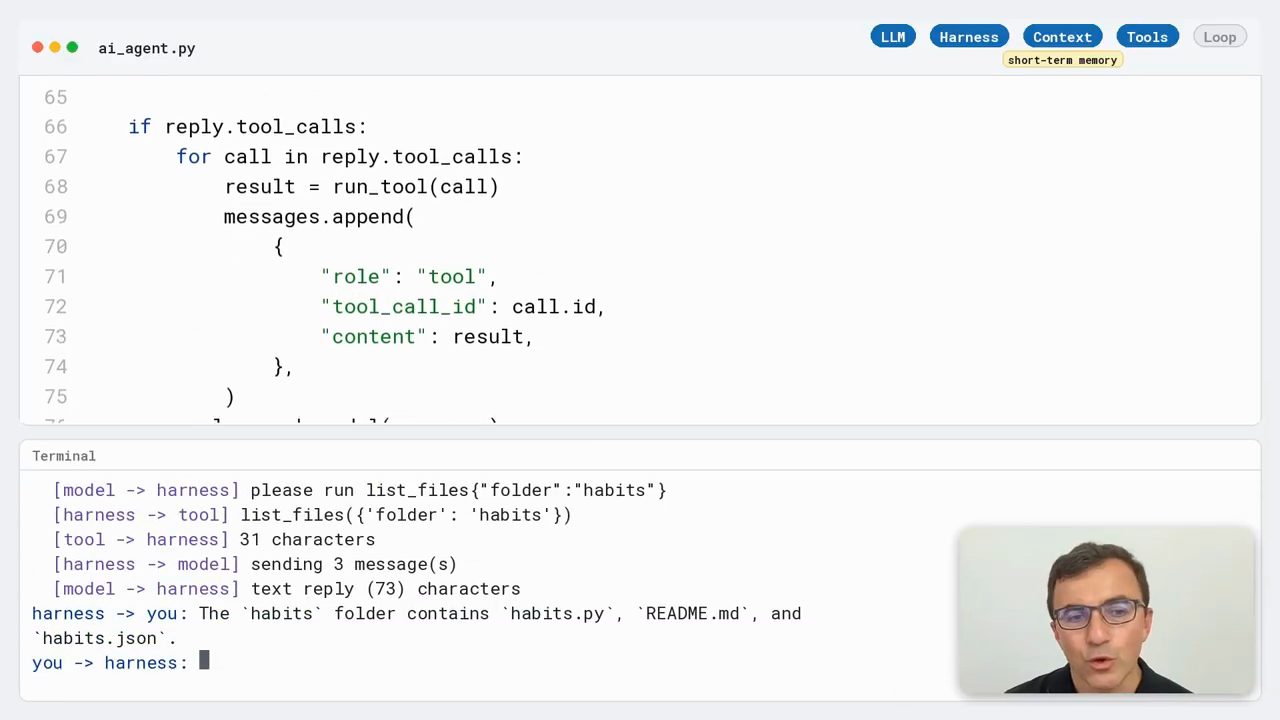Click the '[harness -> tool]' terminal line

point(312,515)
